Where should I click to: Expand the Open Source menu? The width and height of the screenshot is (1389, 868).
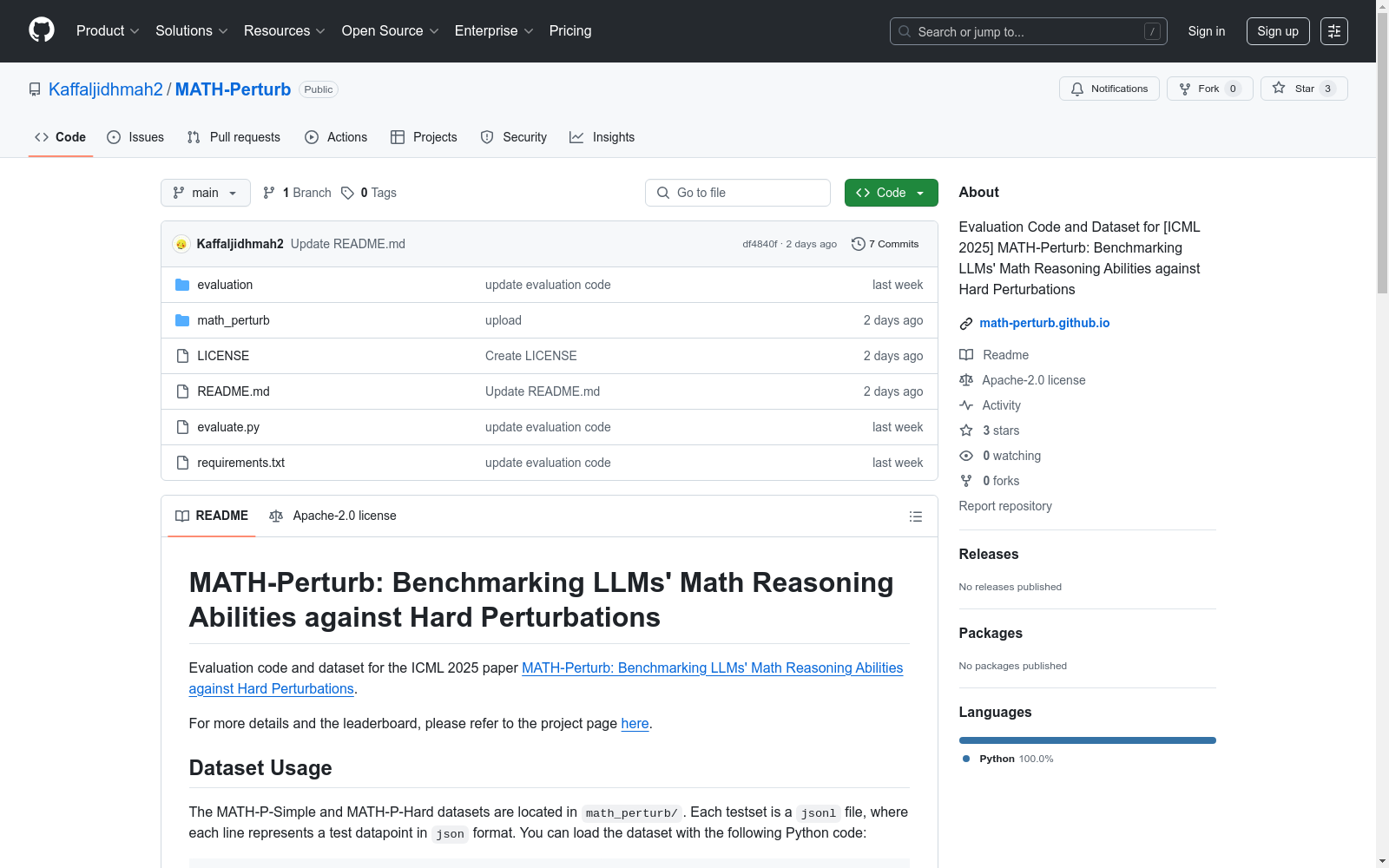391,31
